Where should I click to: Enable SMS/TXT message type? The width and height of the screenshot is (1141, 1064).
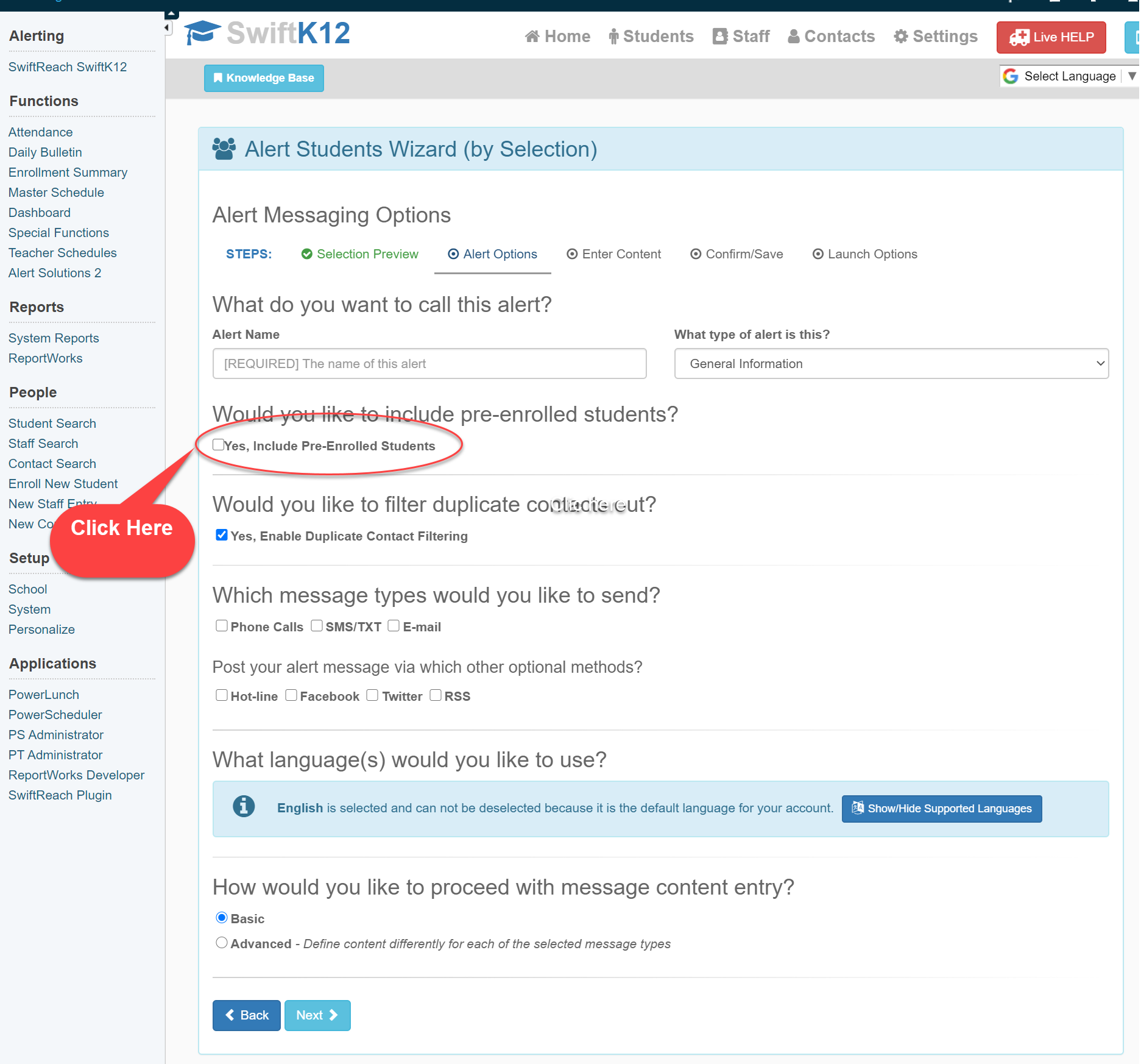click(317, 626)
